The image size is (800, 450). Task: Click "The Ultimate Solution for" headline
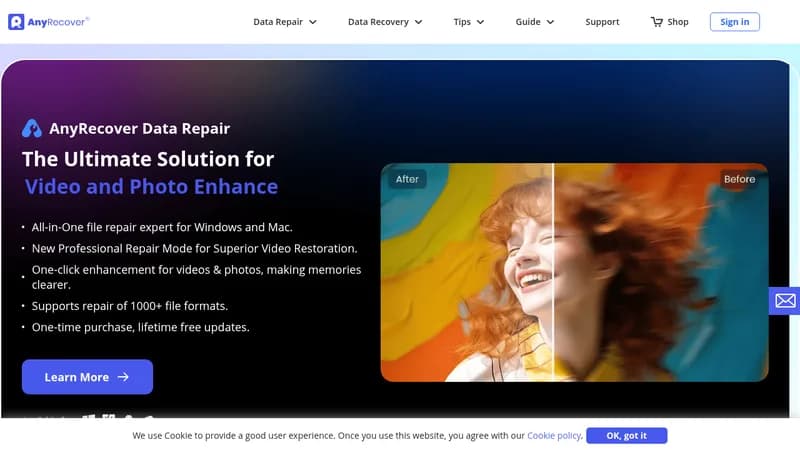(x=148, y=159)
